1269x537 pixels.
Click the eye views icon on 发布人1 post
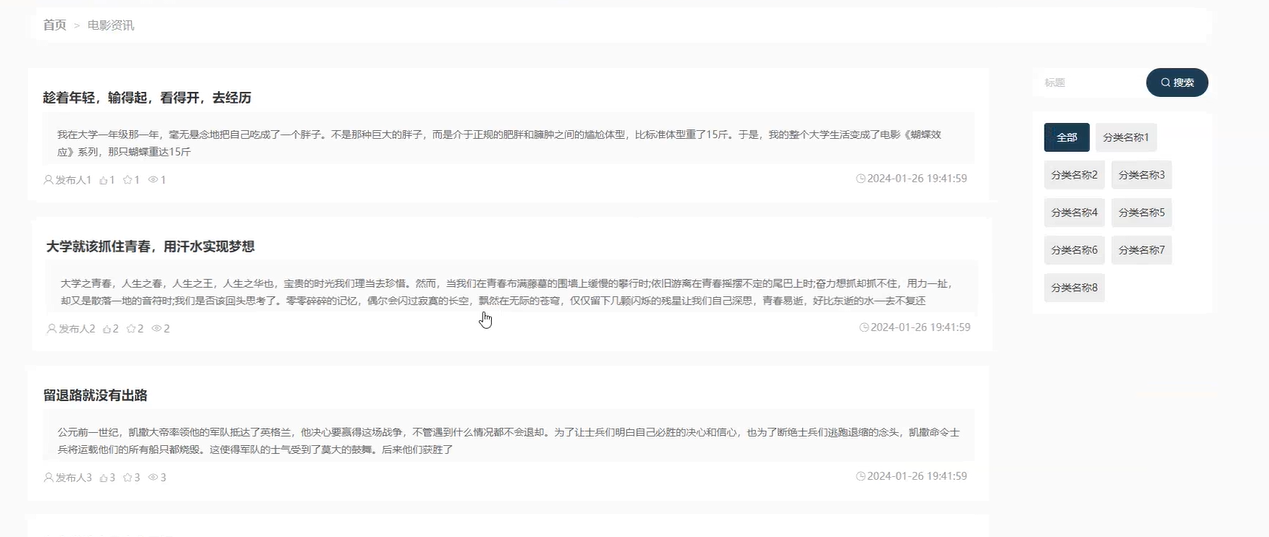pyautogui.click(x=153, y=180)
